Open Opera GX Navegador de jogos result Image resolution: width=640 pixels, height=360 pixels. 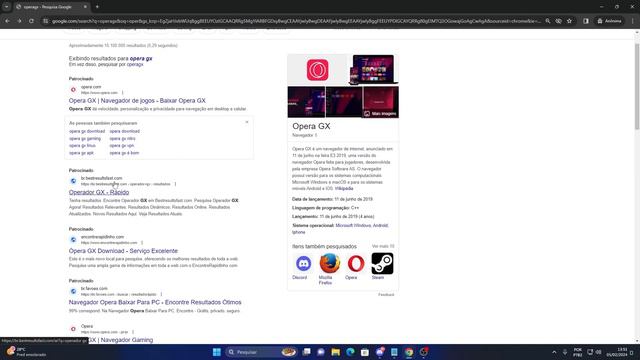137,100
